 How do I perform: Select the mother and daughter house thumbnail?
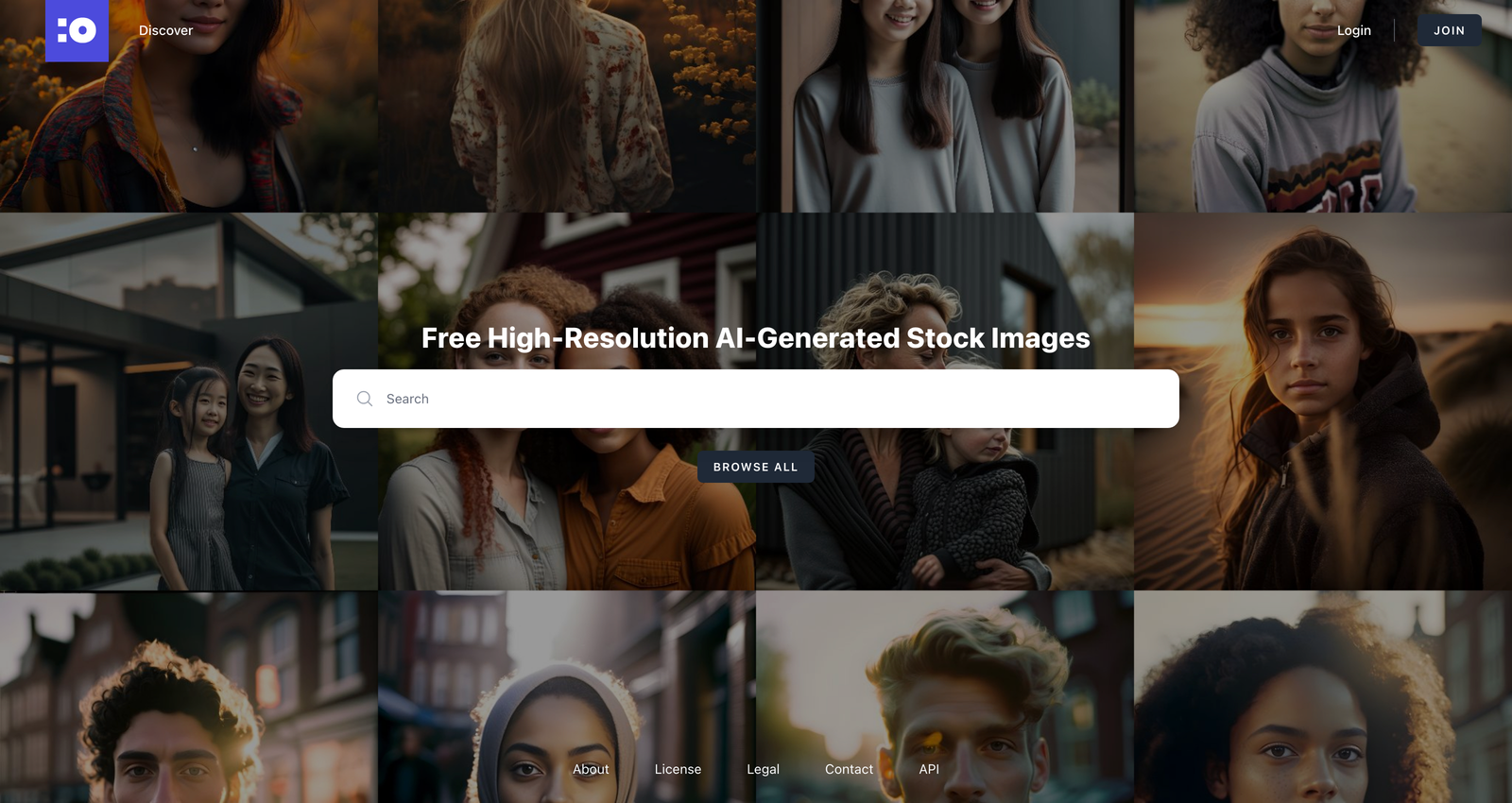(189, 401)
